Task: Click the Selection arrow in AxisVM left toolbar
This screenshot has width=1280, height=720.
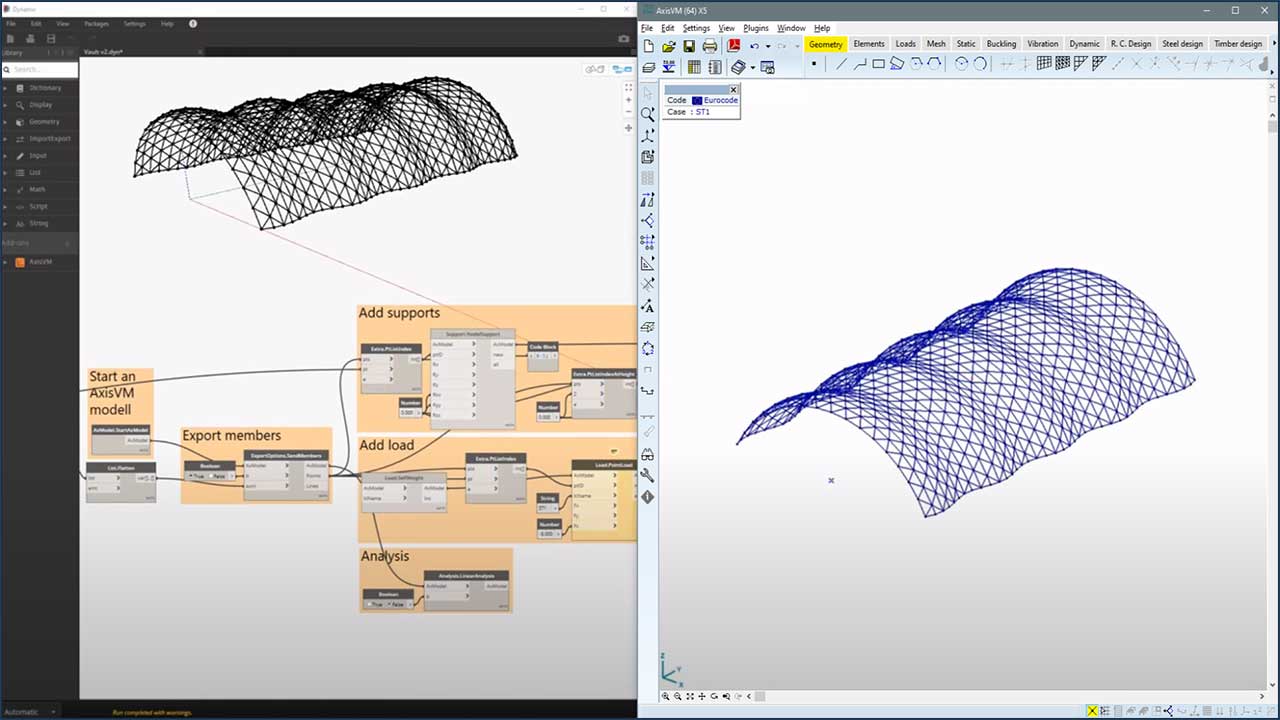Action: tap(648, 94)
